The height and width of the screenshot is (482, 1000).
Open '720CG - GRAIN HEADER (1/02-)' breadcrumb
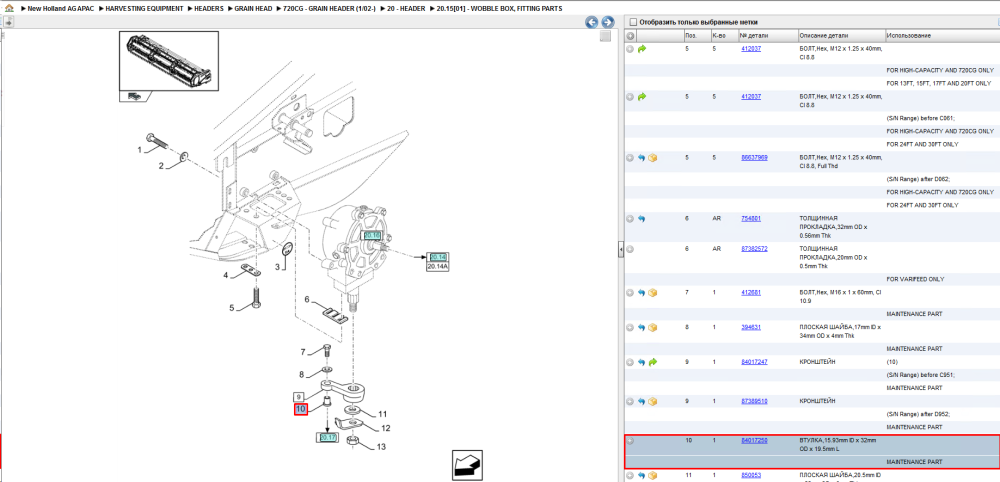(329, 9)
